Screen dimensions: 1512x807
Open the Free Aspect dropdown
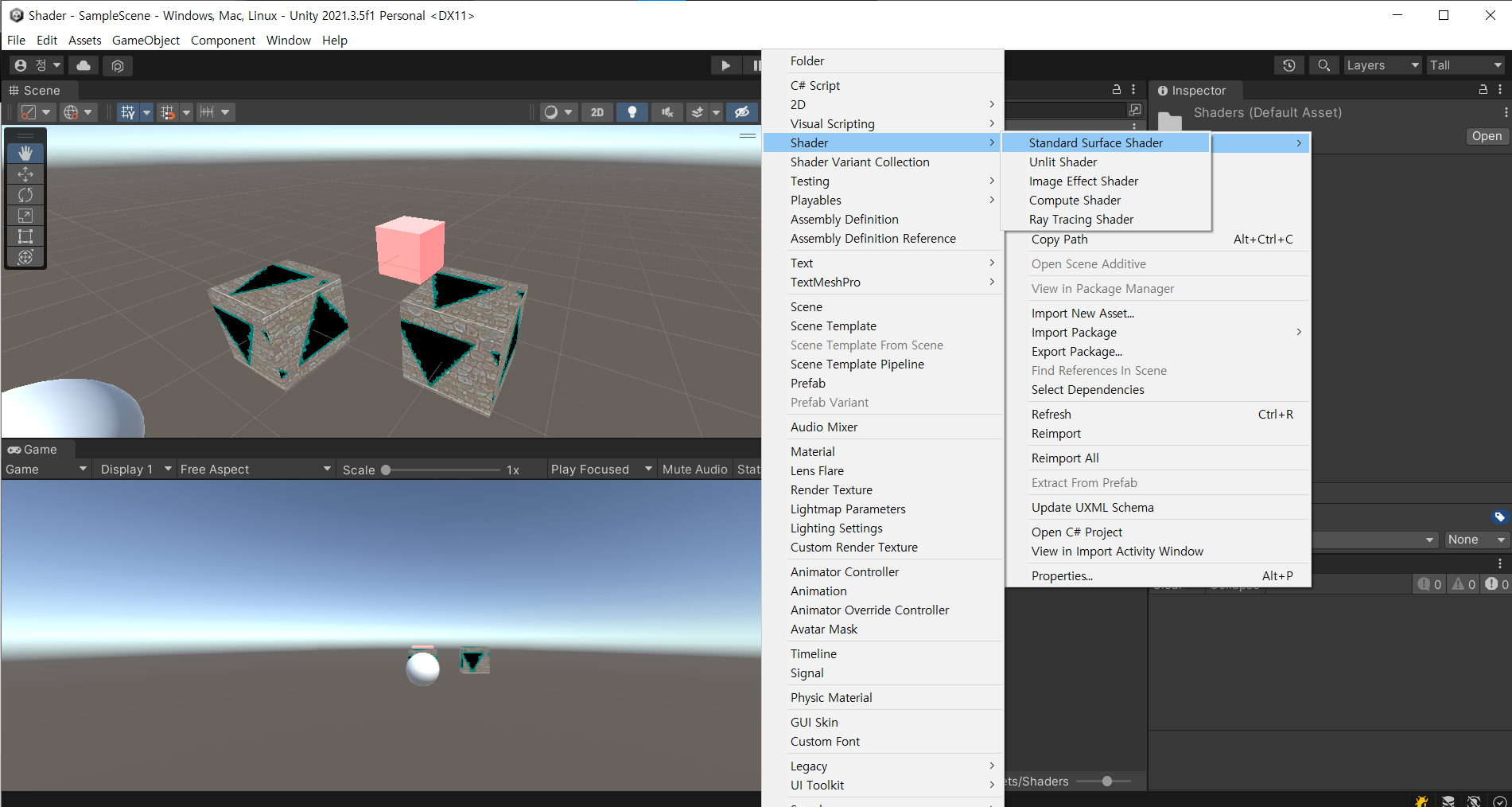point(255,470)
